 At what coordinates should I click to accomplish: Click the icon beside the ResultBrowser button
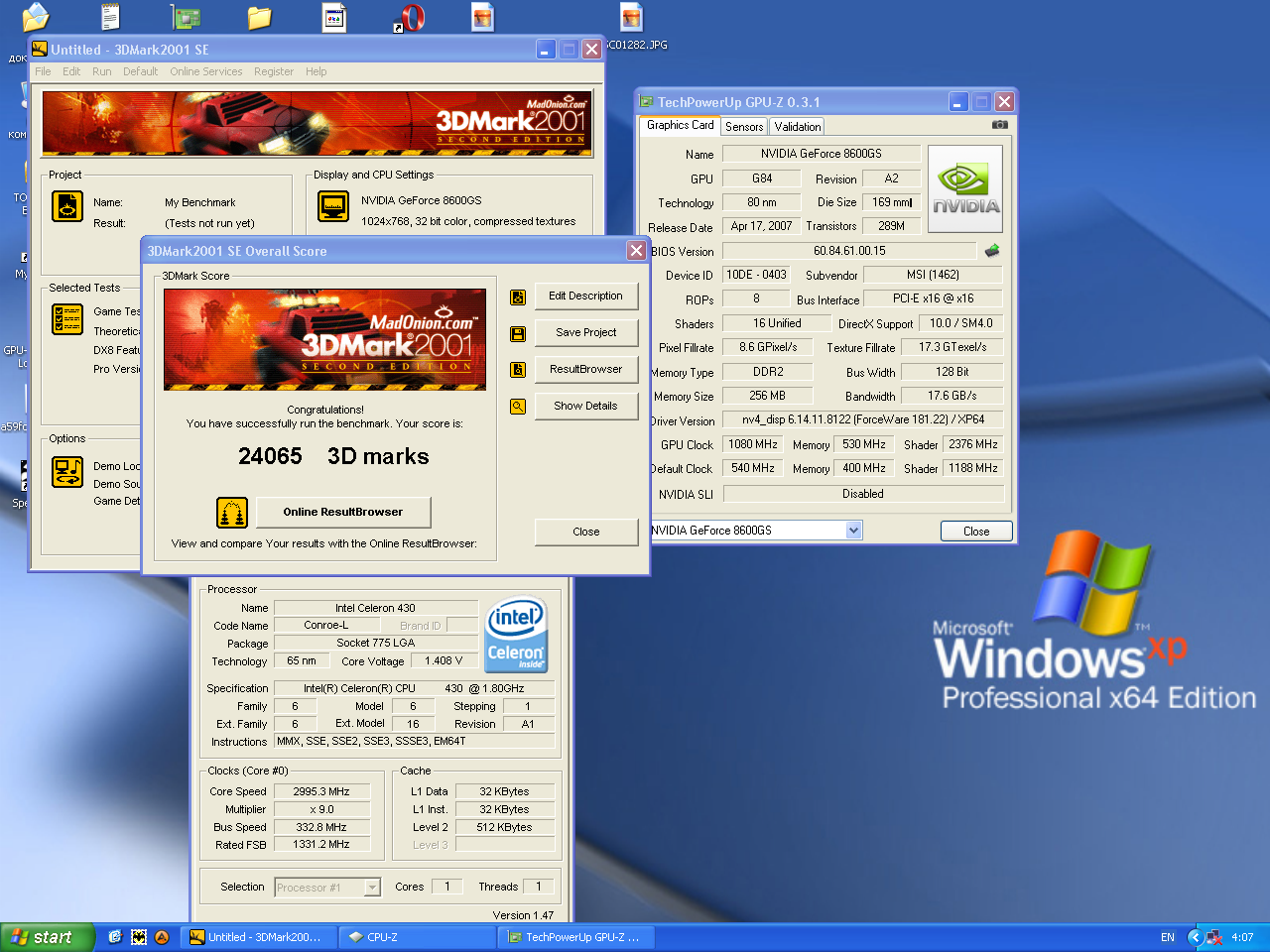pos(518,370)
